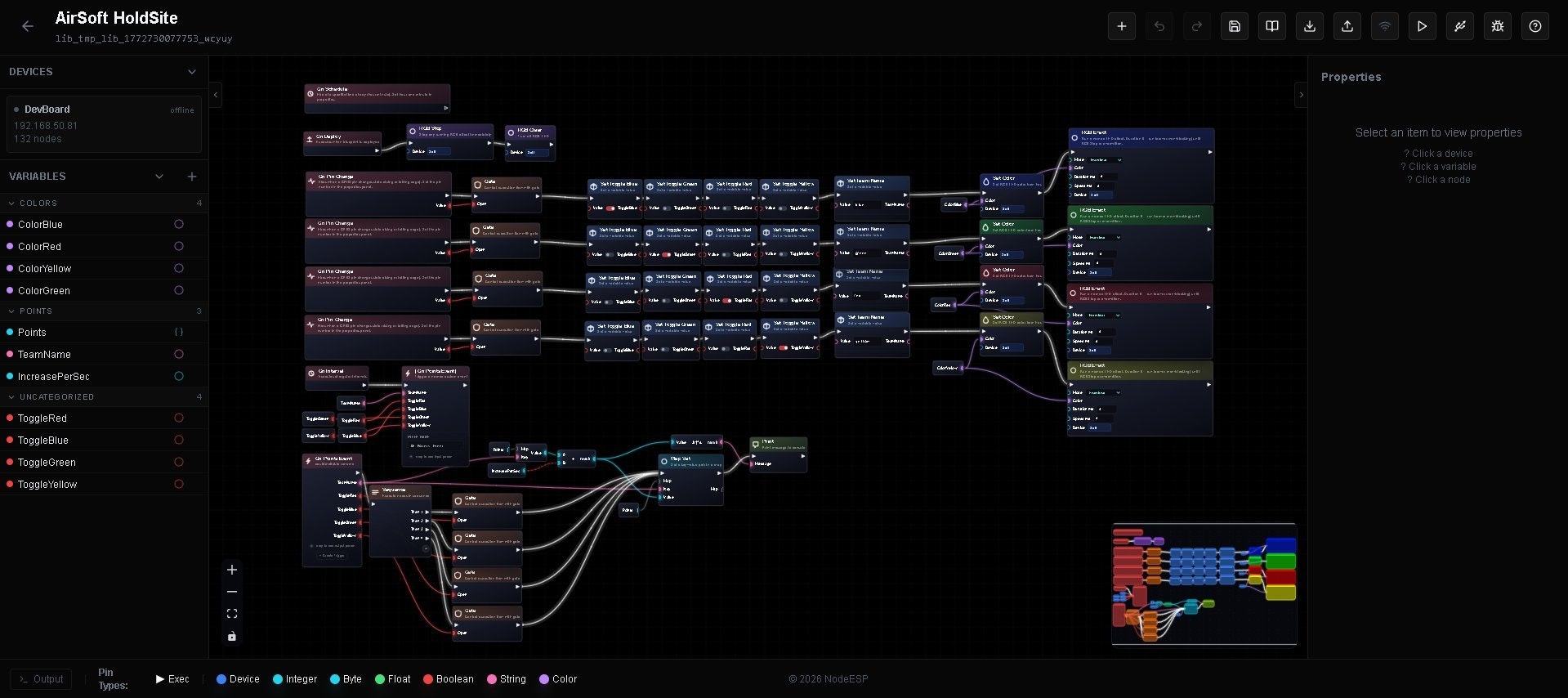Screen dimensions: 1568x698
Task: Zoom in the canvas with the plus control
Action: [232, 570]
